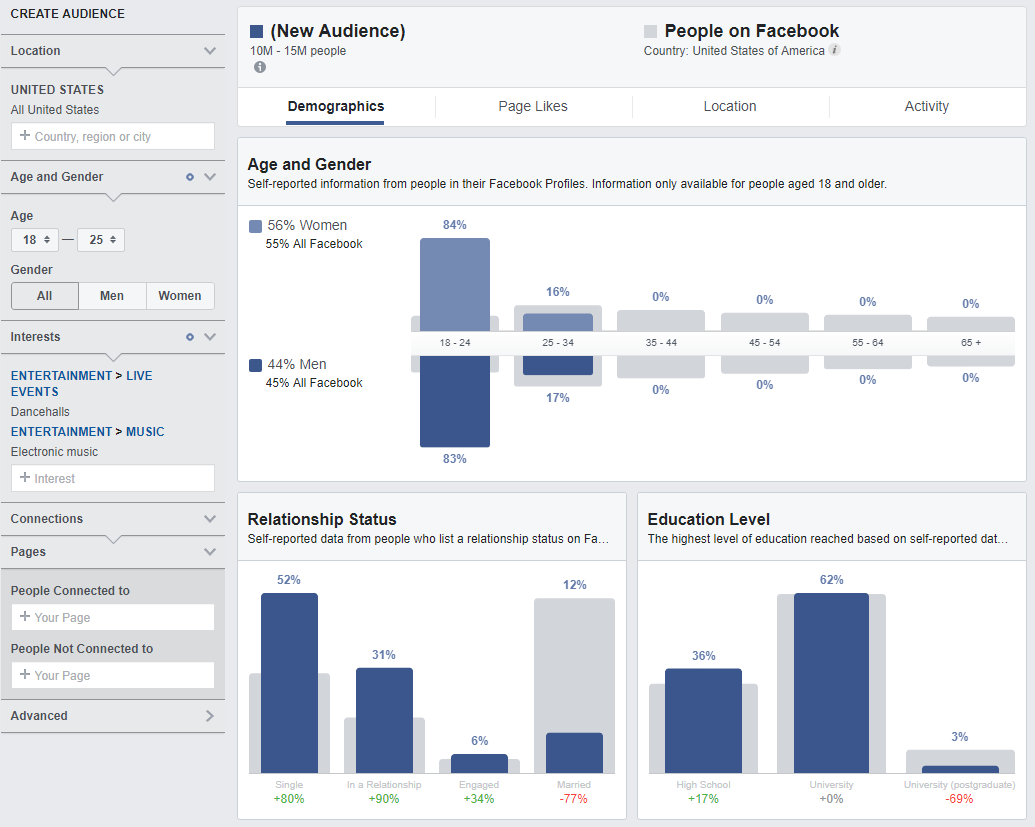The width and height of the screenshot is (1035, 827).
Task: Click the LIVE EVENTS category link
Action: pos(81,383)
